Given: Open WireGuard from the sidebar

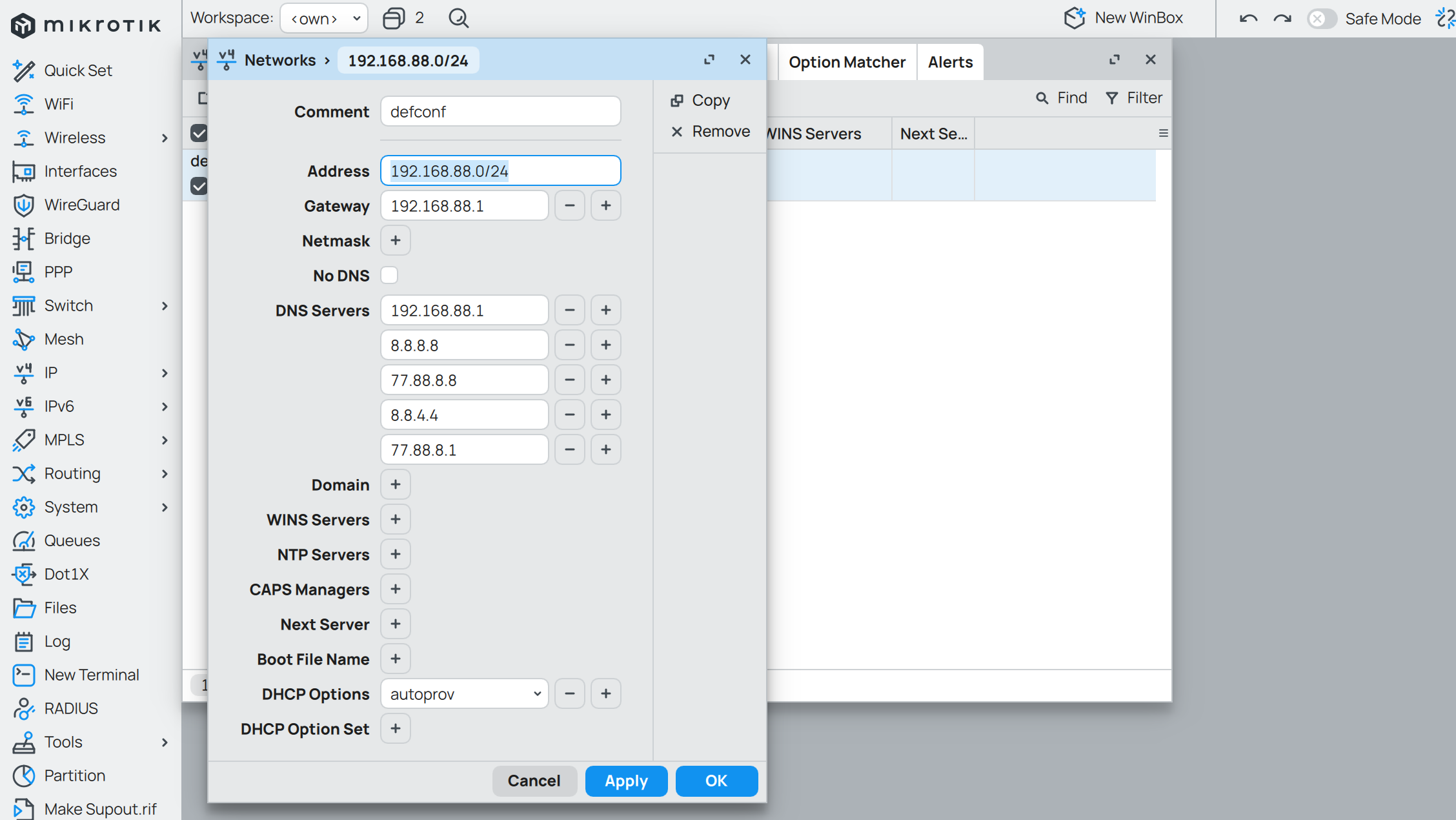Looking at the screenshot, I should (81, 205).
